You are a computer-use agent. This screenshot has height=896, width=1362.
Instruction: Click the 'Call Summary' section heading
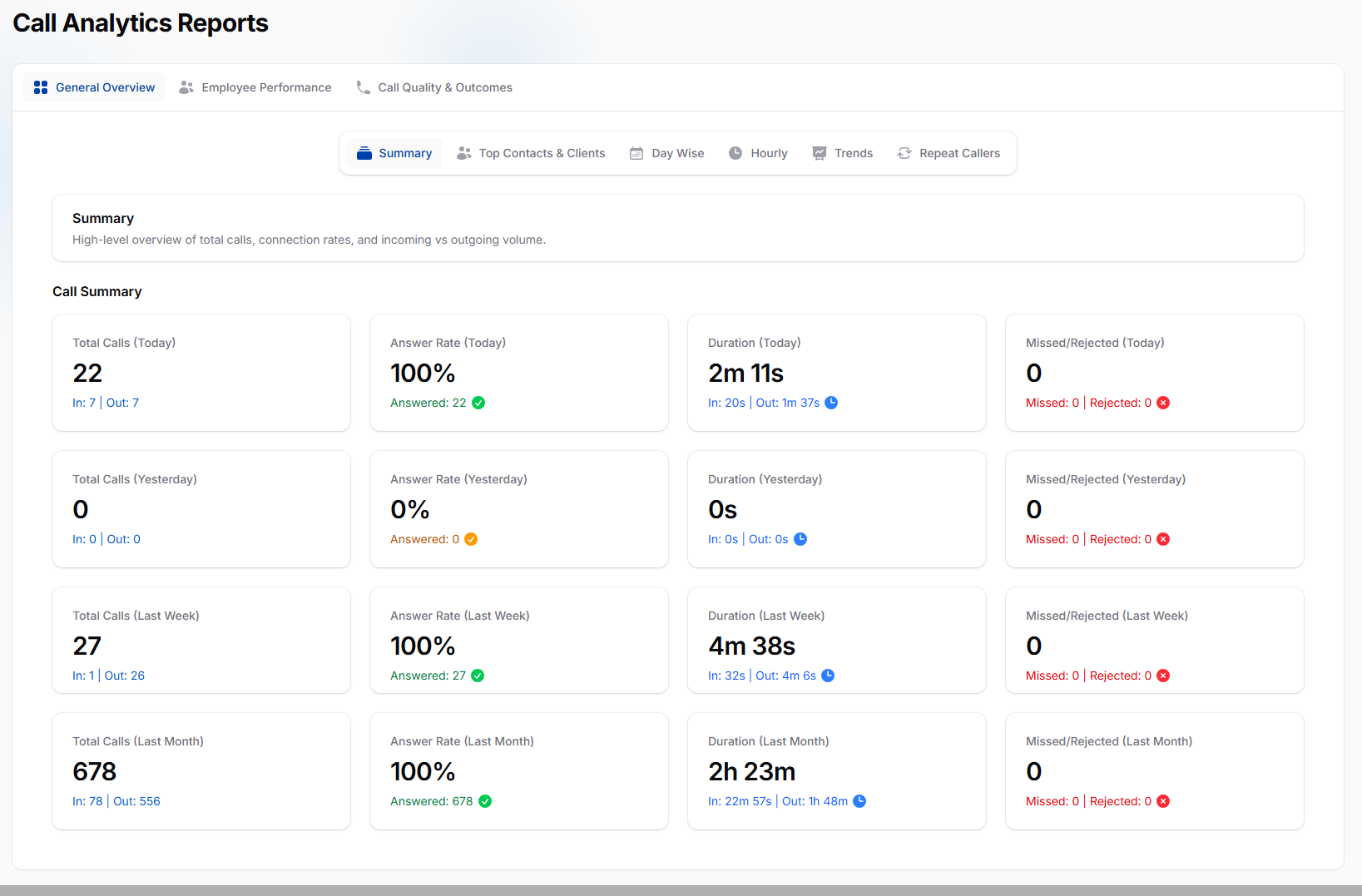point(97,291)
